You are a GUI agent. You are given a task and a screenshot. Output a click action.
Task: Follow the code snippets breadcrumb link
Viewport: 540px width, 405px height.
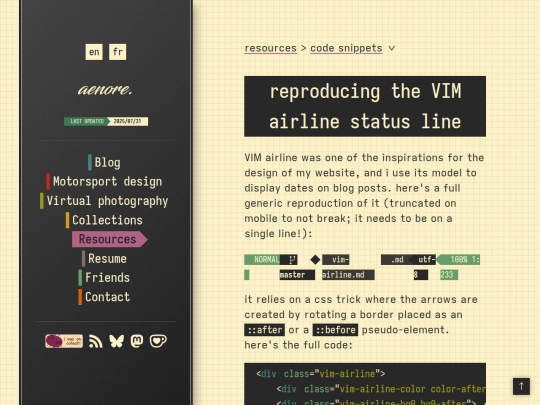point(346,48)
